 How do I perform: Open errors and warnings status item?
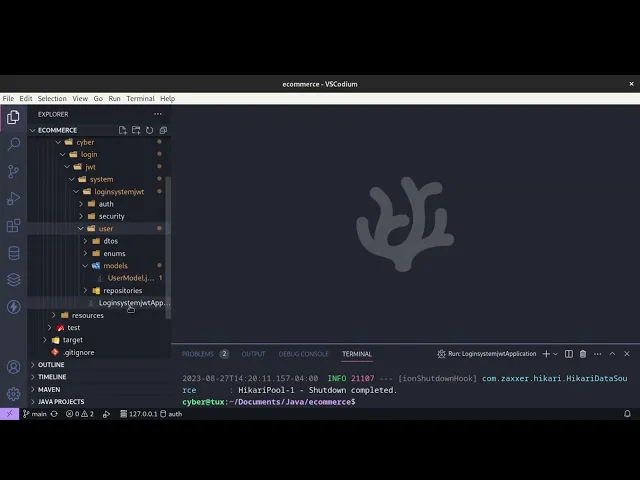80,414
